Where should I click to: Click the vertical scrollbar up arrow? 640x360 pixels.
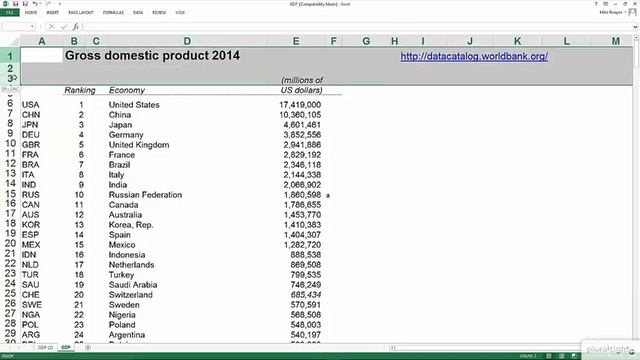click(x=636, y=38)
